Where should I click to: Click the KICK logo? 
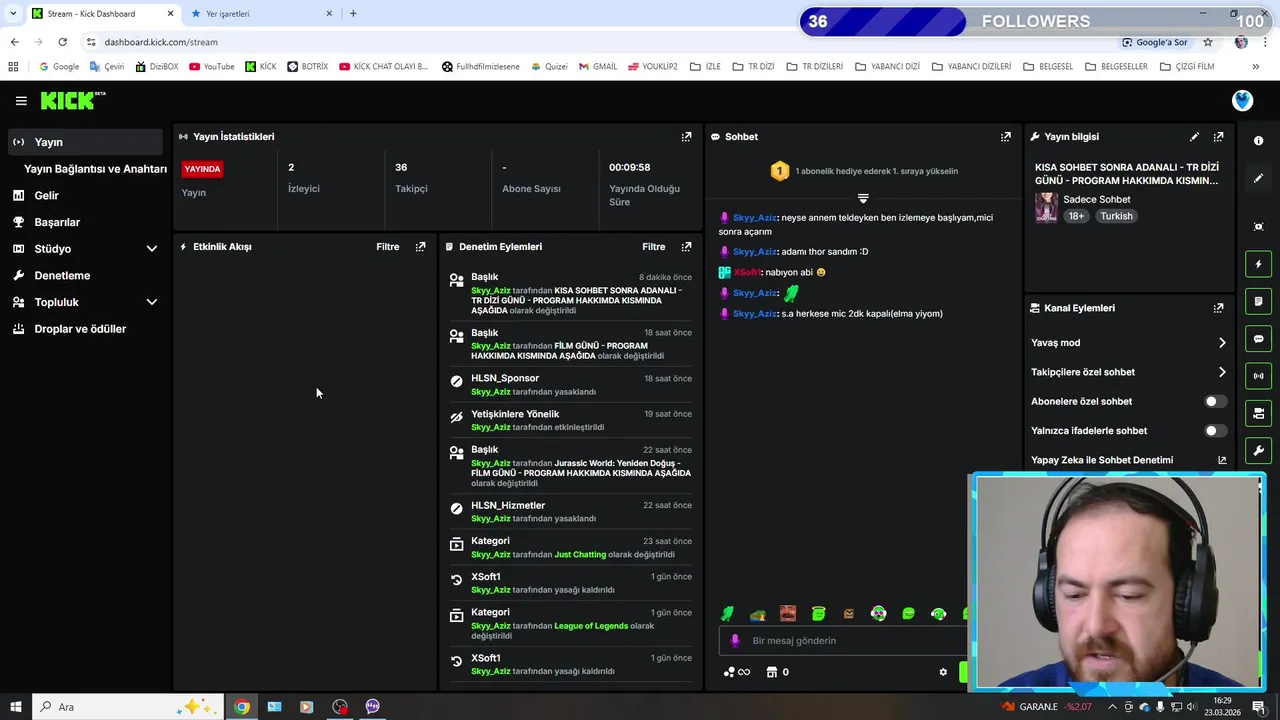click(x=72, y=100)
